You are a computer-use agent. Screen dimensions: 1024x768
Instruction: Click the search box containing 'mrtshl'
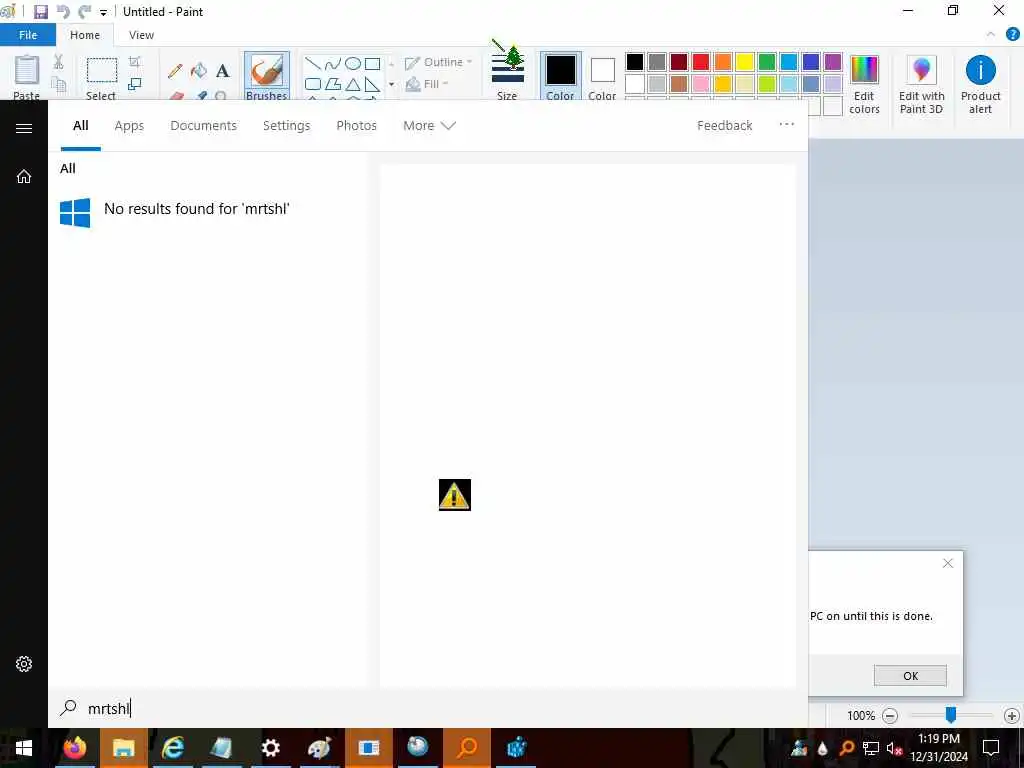click(x=428, y=708)
